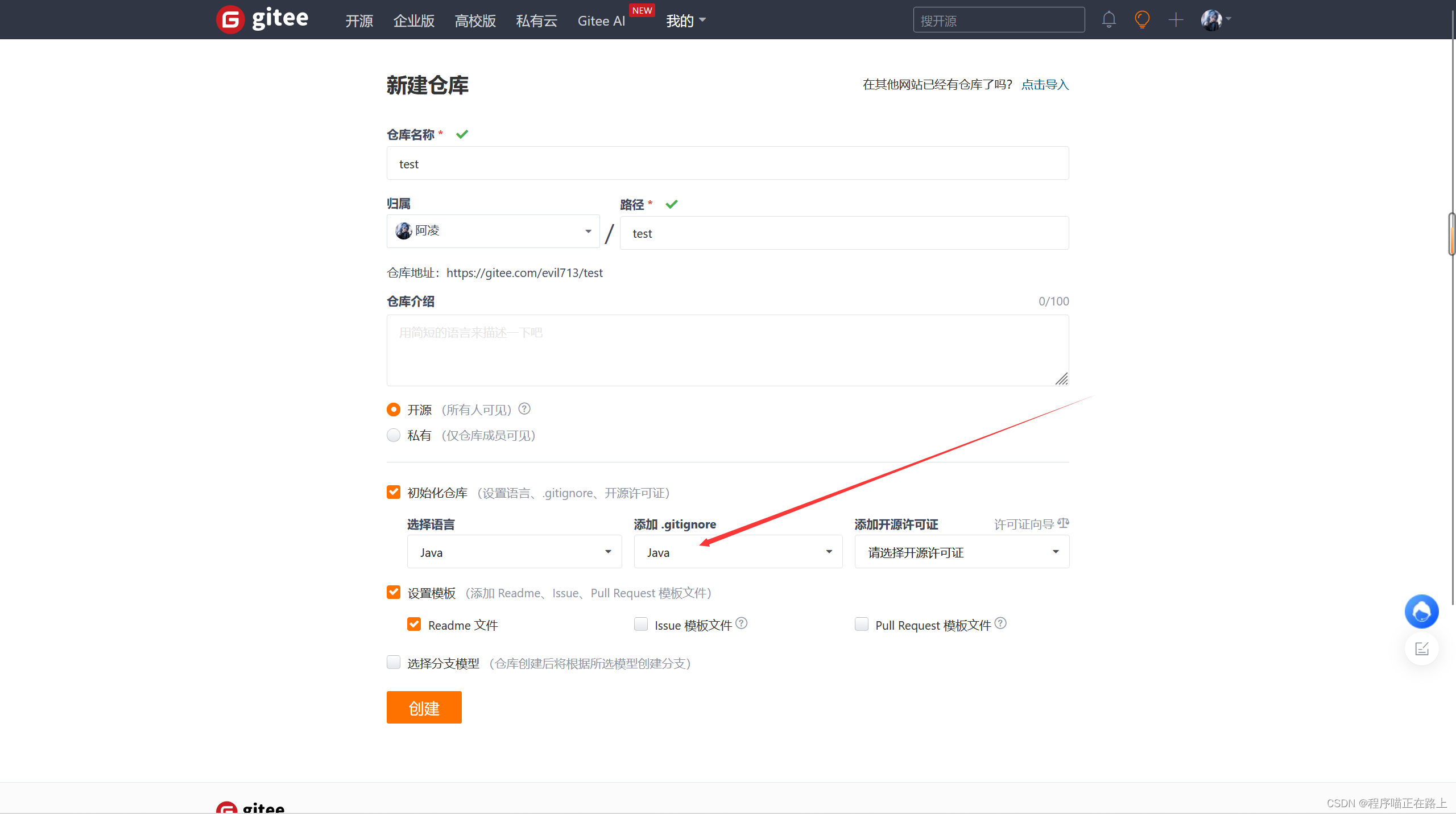Screen dimensions: 1456x814
Task: Click the floating feedback icon at bottom right
Action: coord(1421,648)
